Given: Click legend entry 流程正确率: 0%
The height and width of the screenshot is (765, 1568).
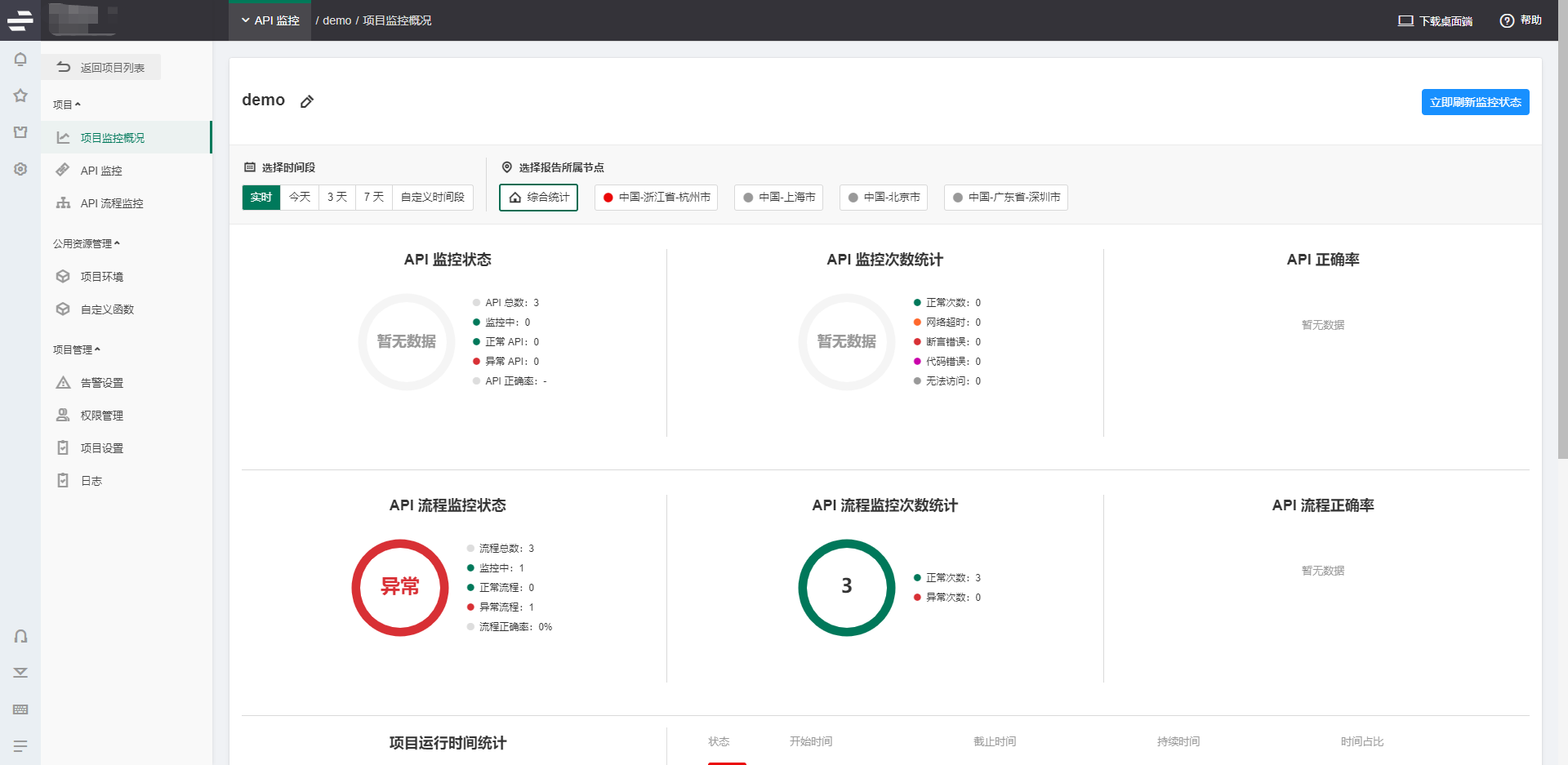Looking at the screenshot, I should (510, 626).
